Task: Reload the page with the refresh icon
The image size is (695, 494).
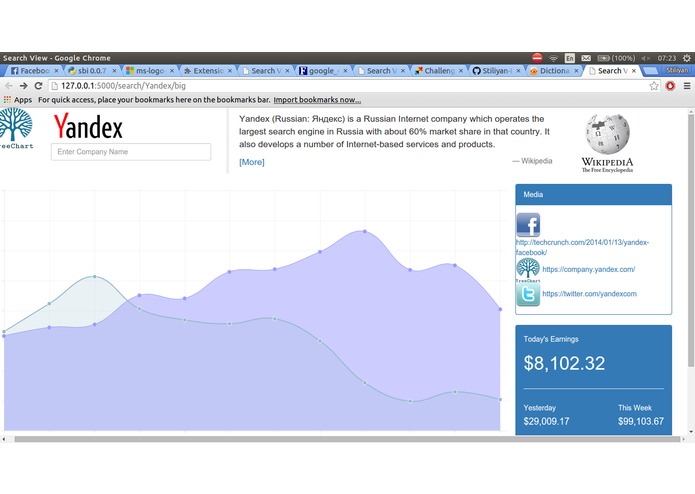Action: point(39,86)
